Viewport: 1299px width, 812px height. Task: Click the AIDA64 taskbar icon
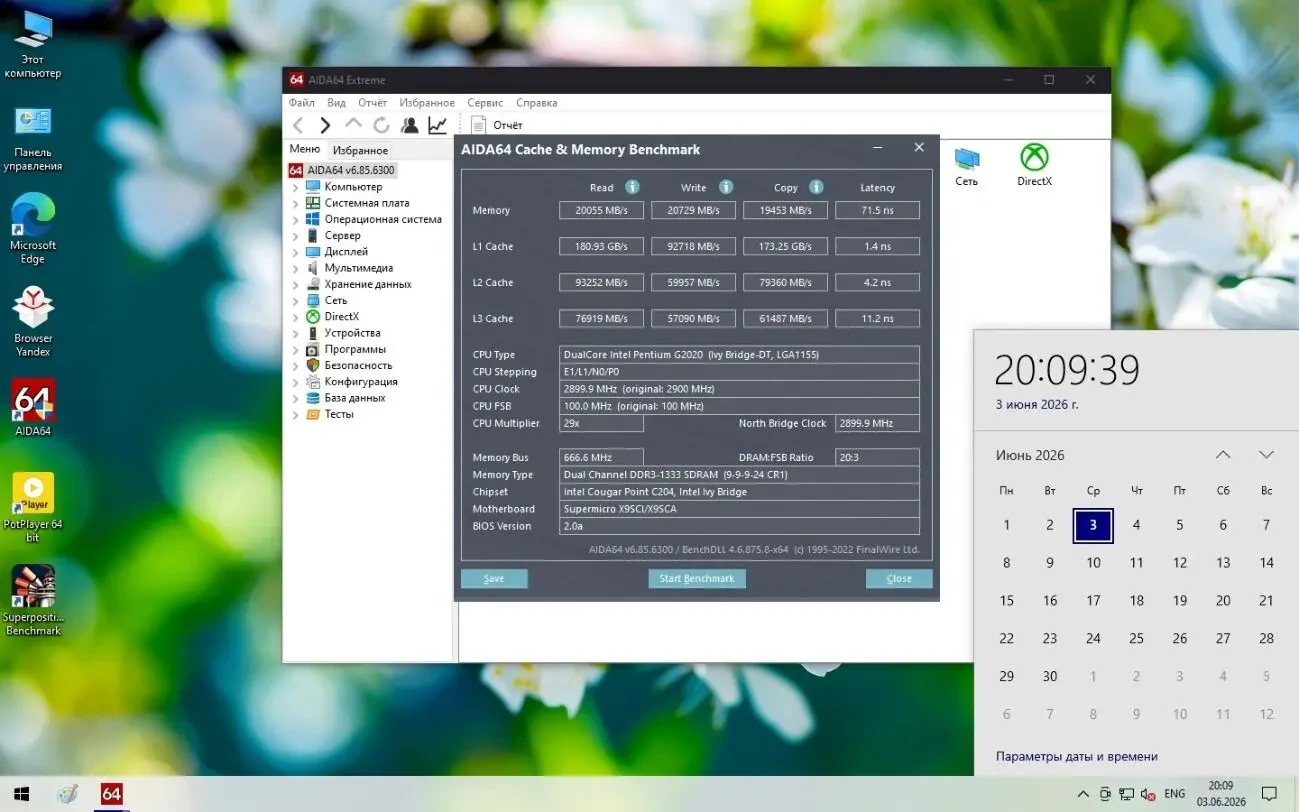pos(111,794)
